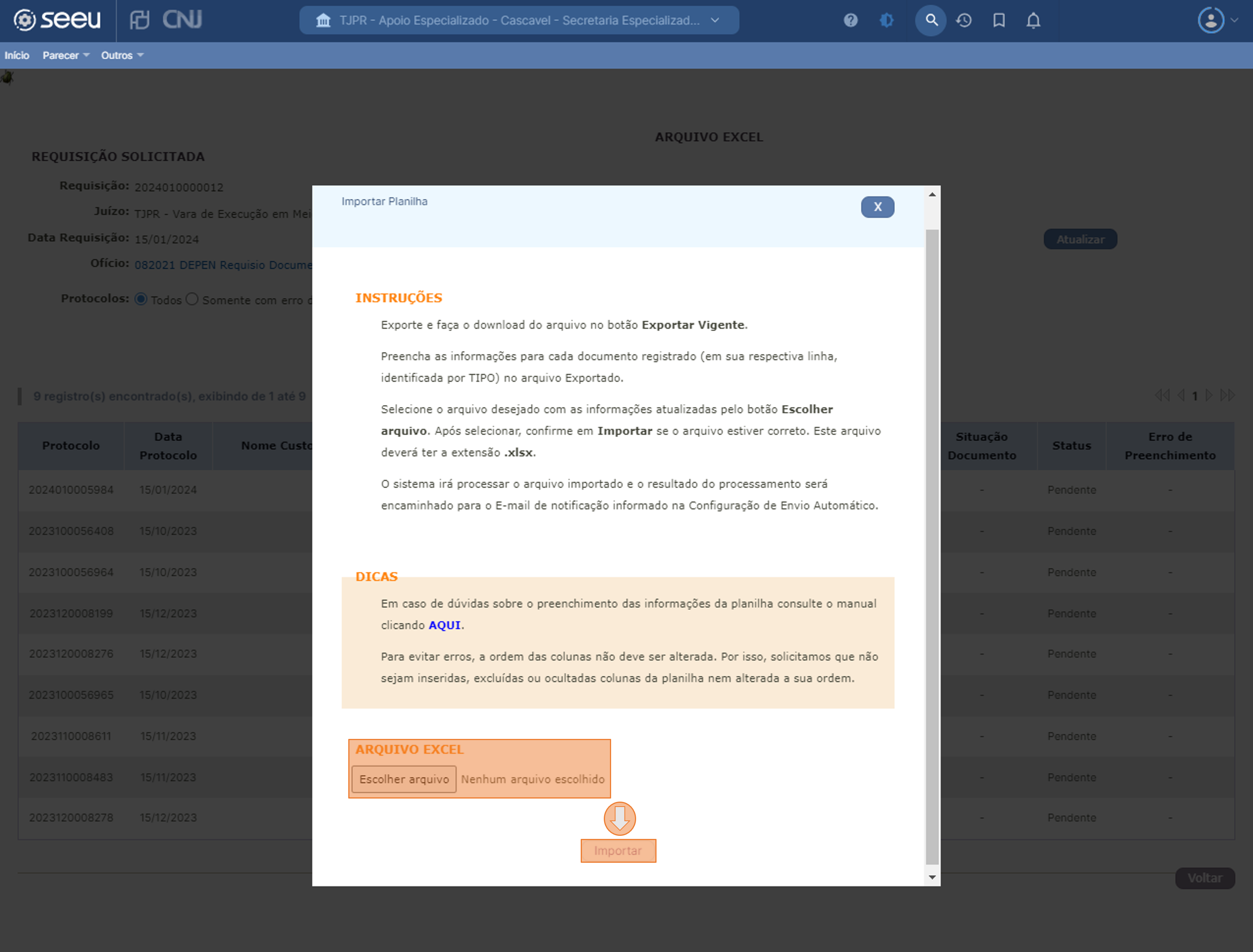Click protocol 2023120008276 cell
This screenshot has height=952, width=1253.
pos(71,654)
